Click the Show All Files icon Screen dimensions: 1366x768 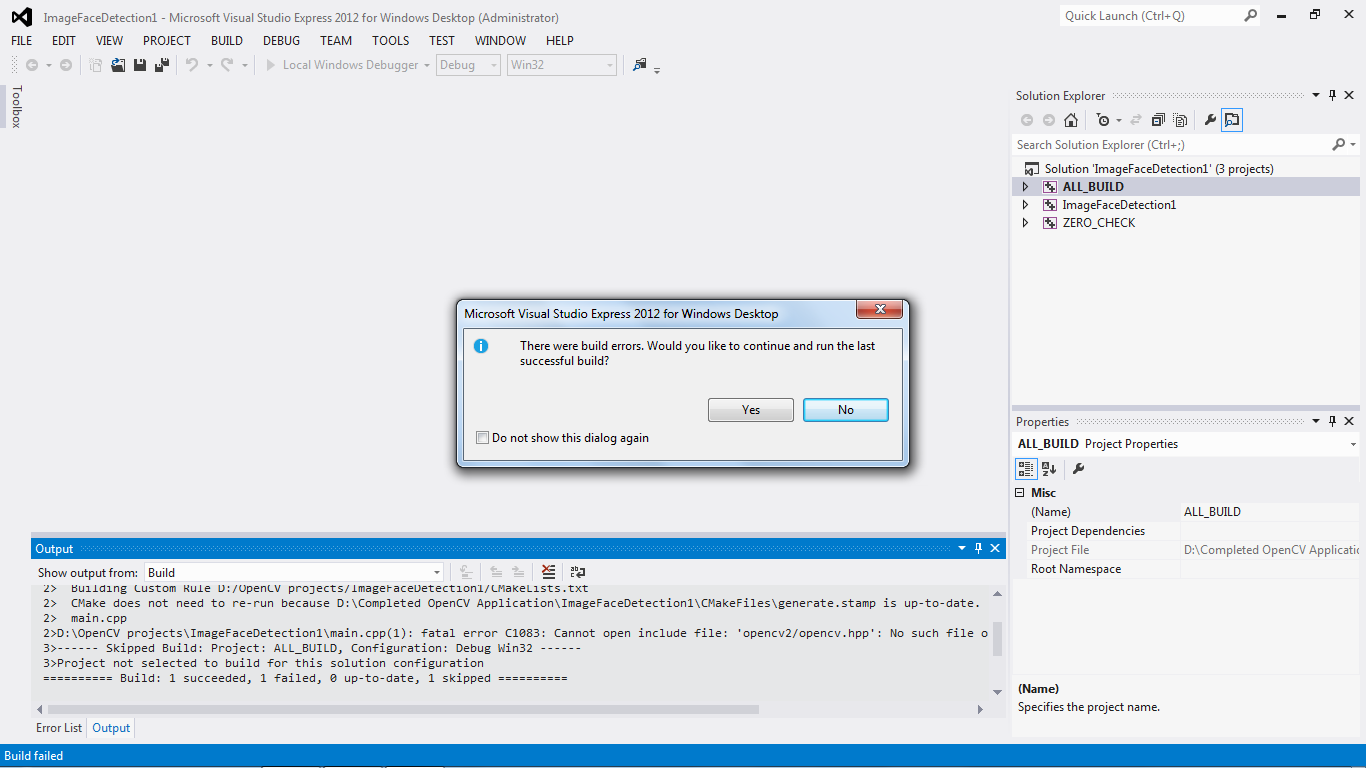tap(1180, 120)
